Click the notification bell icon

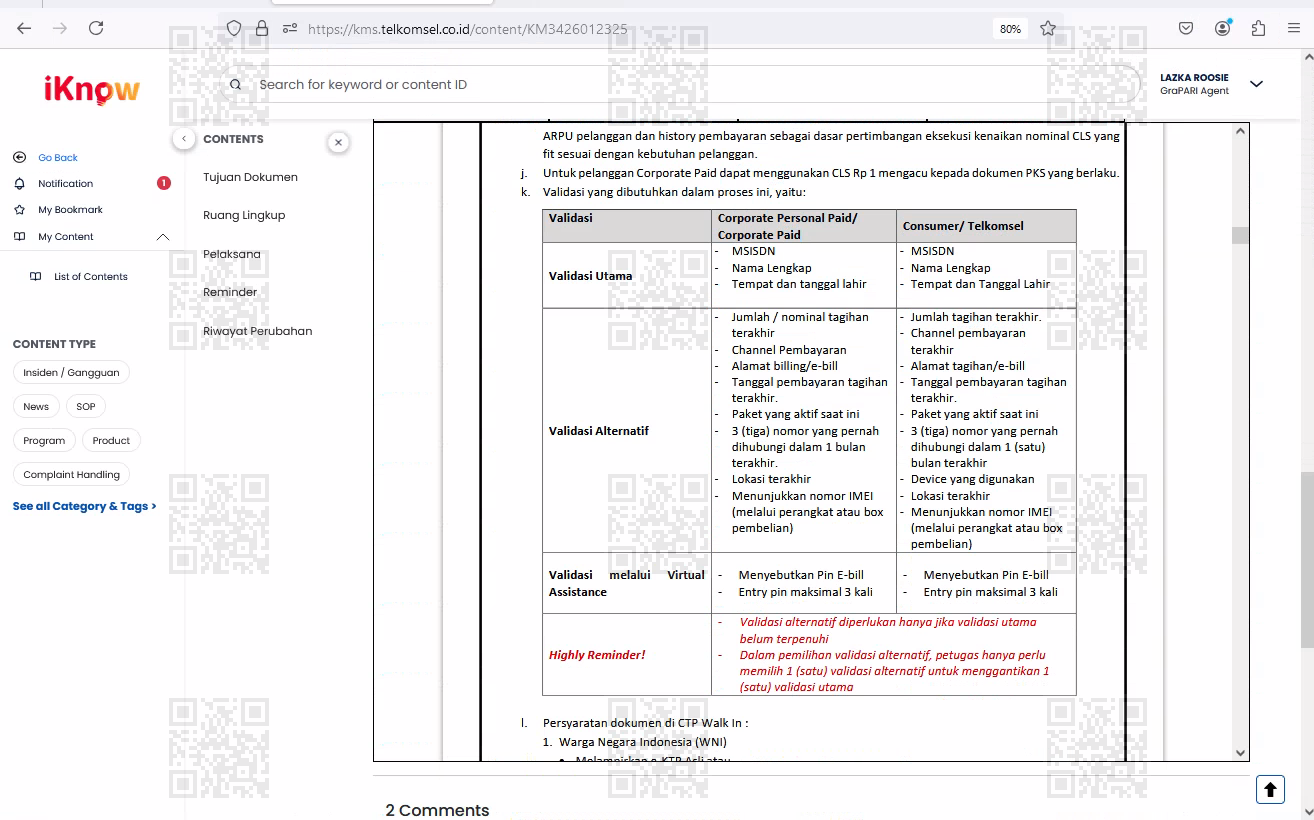click(x=19, y=183)
